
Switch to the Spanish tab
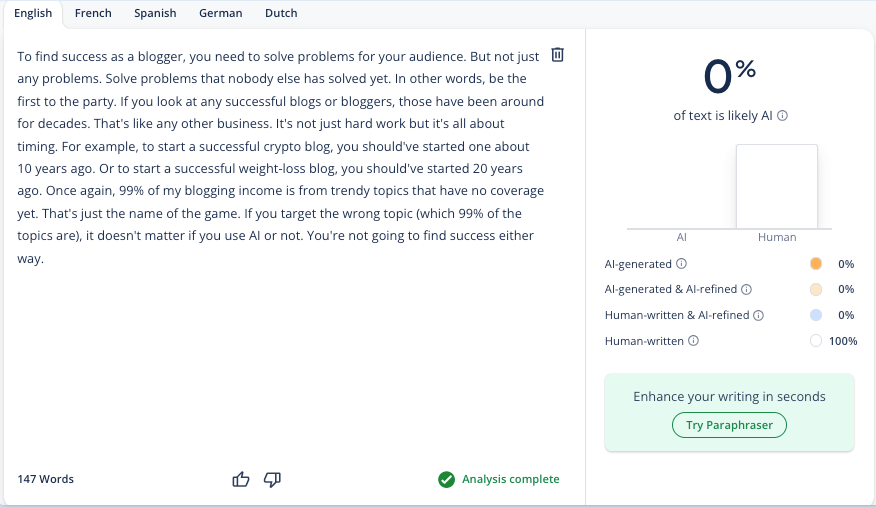(x=155, y=13)
